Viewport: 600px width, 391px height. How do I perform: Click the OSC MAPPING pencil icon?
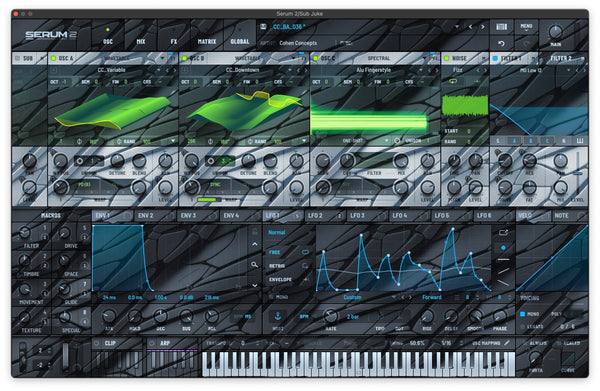point(507,343)
